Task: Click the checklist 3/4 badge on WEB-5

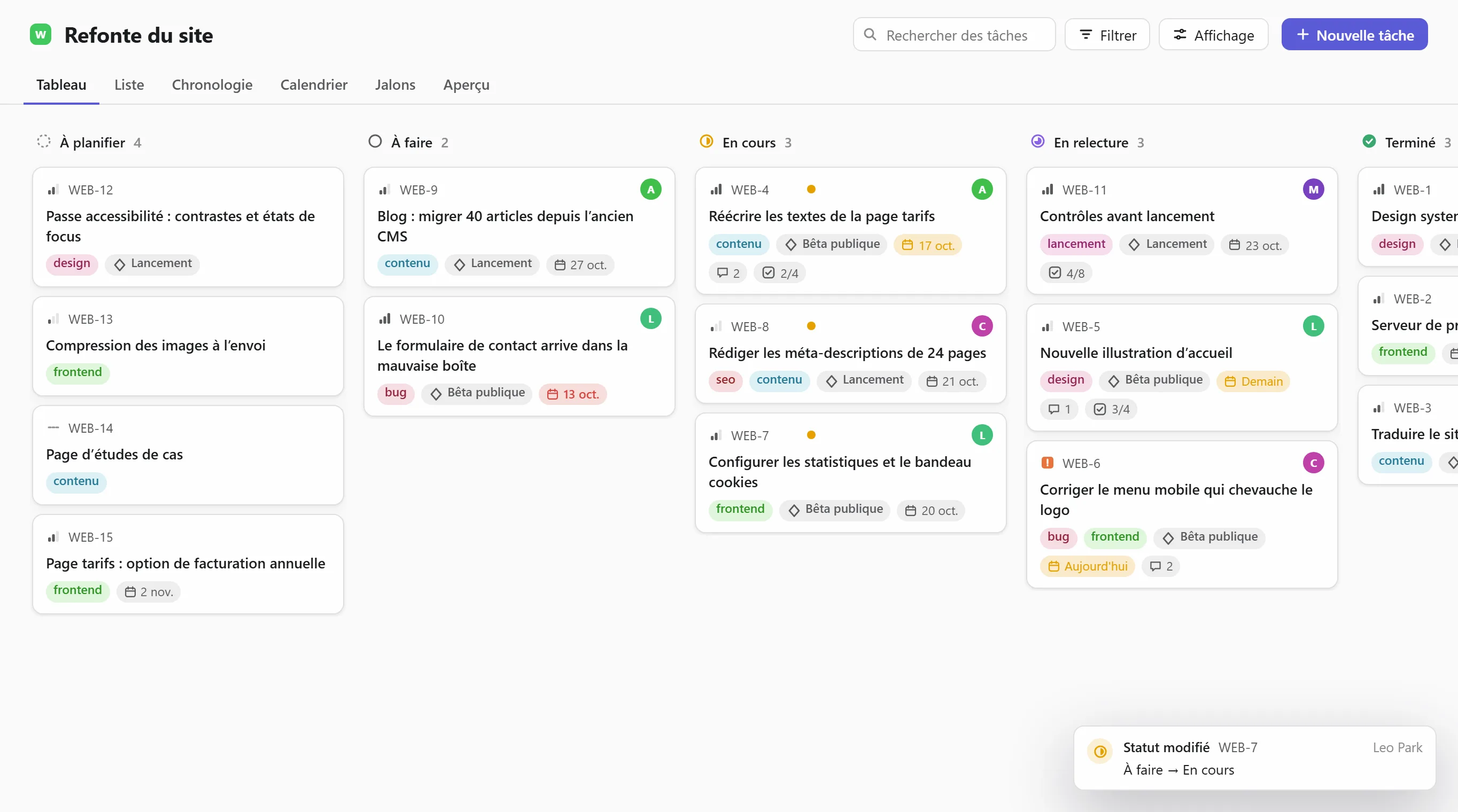Action: click(x=1111, y=409)
